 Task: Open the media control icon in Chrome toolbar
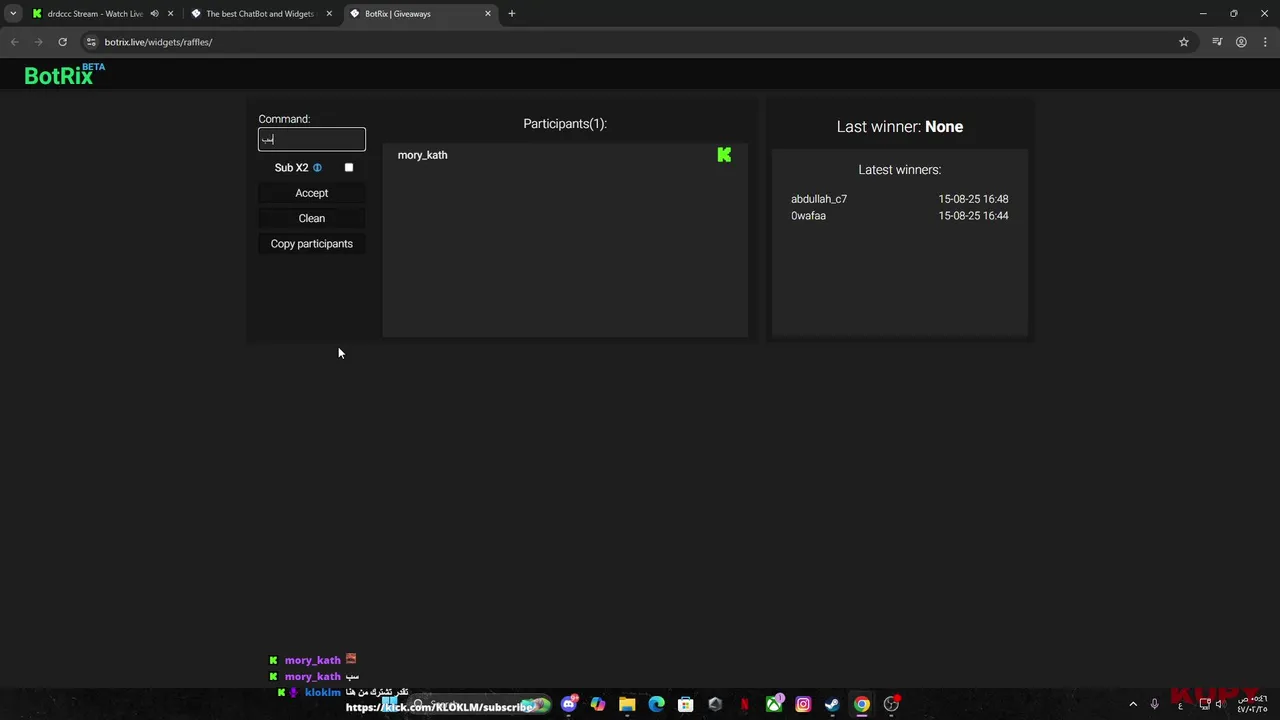1217,42
